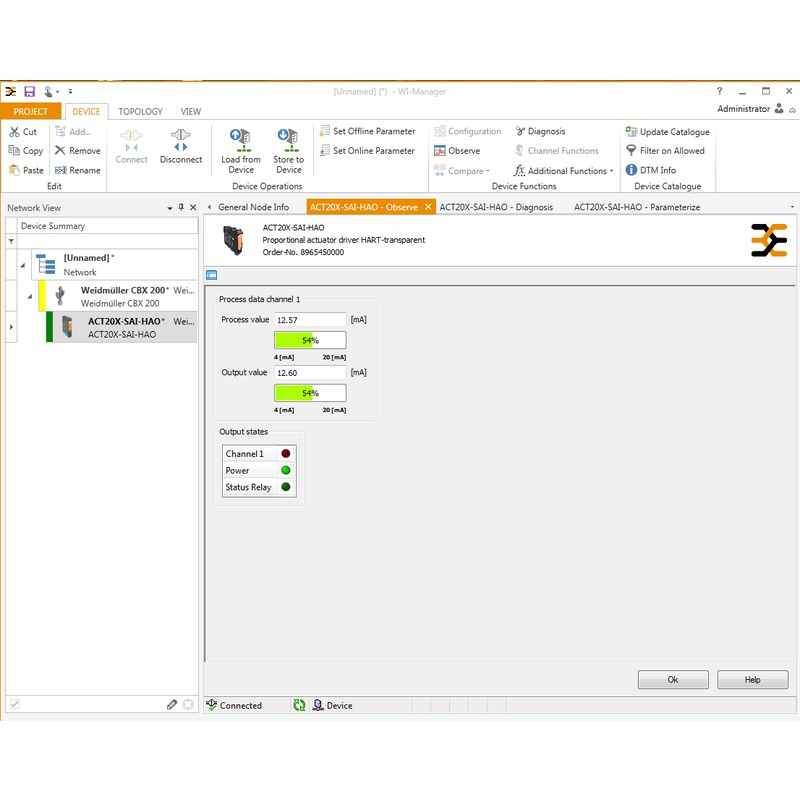The height and width of the screenshot is (800, 800).
Task: Click the Rename icon
Action: pyautogui.click(x=61, y=170)
